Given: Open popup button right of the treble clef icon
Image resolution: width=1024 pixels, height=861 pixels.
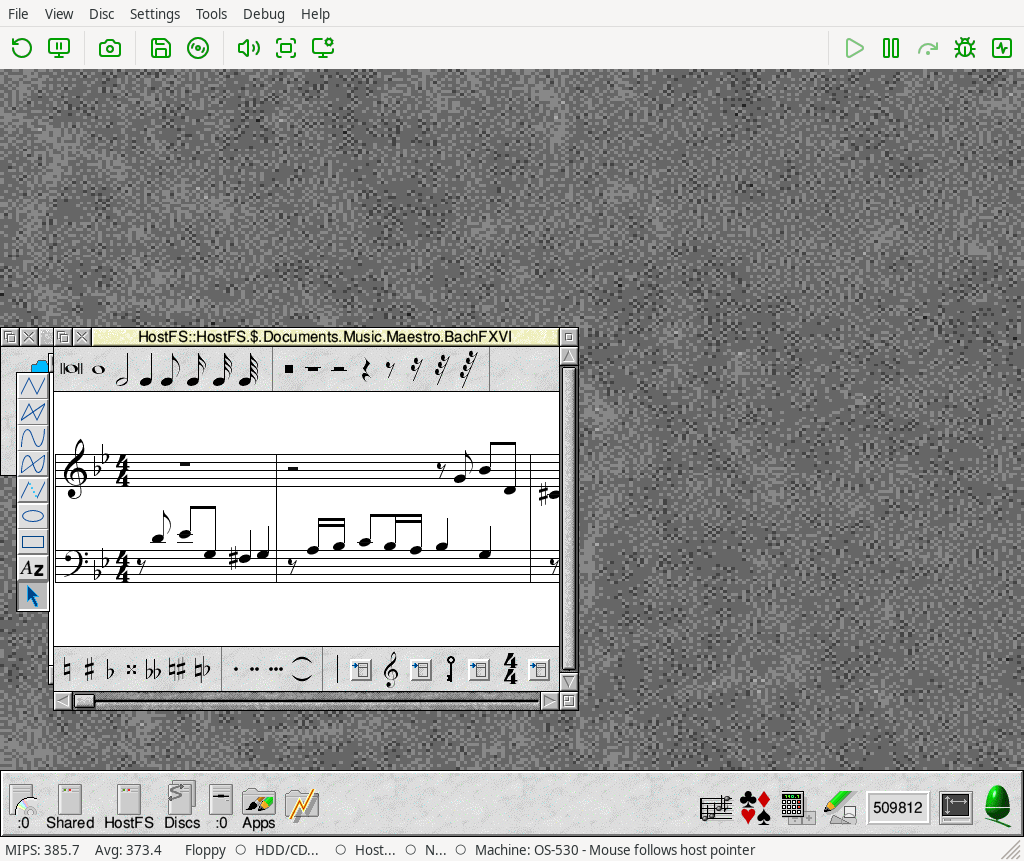Looking at the screenshot, I should pos(421,670).
